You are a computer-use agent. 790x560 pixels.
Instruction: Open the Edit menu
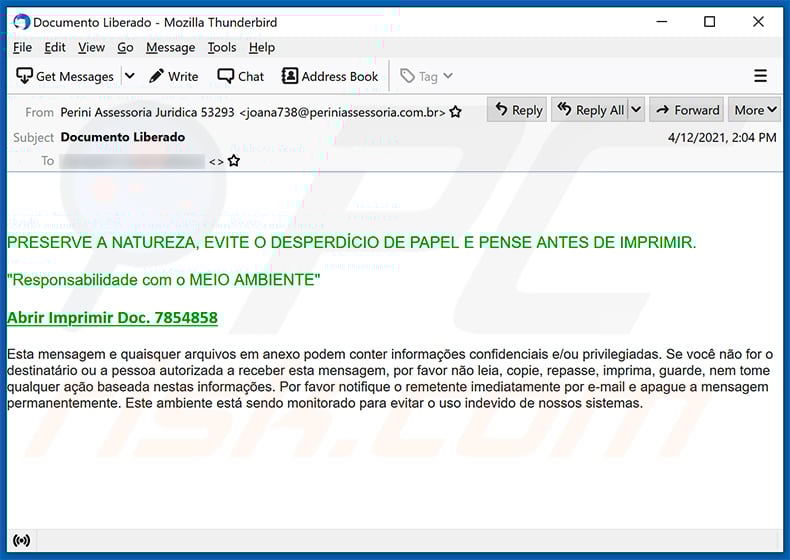(55, 47)
